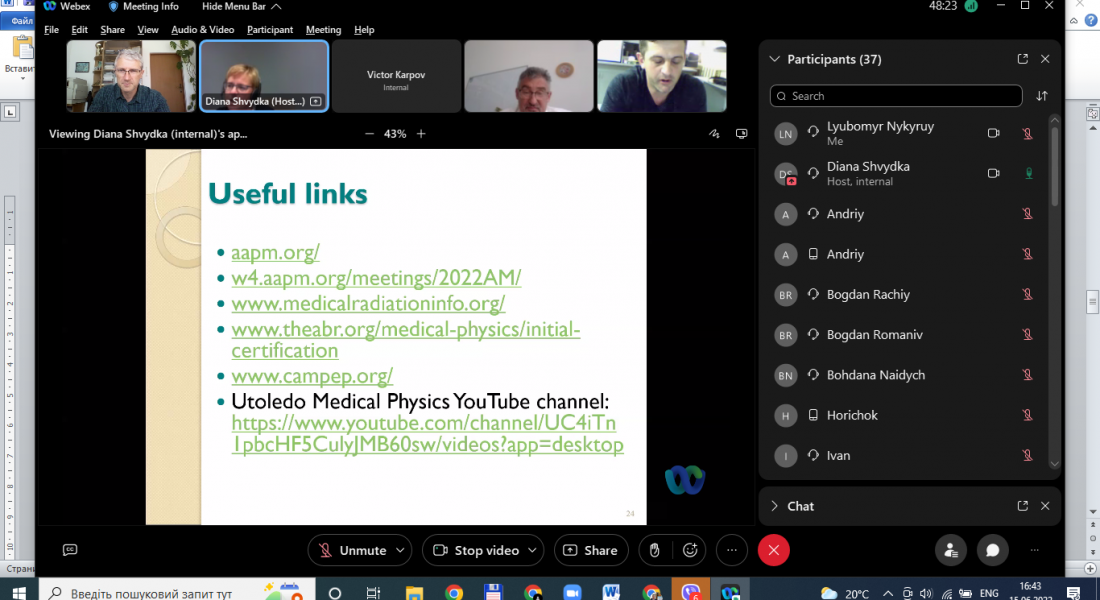Open more options ellipsis in meeting controls
Viewport: 1100px width, 600px height.
(732, 550)
